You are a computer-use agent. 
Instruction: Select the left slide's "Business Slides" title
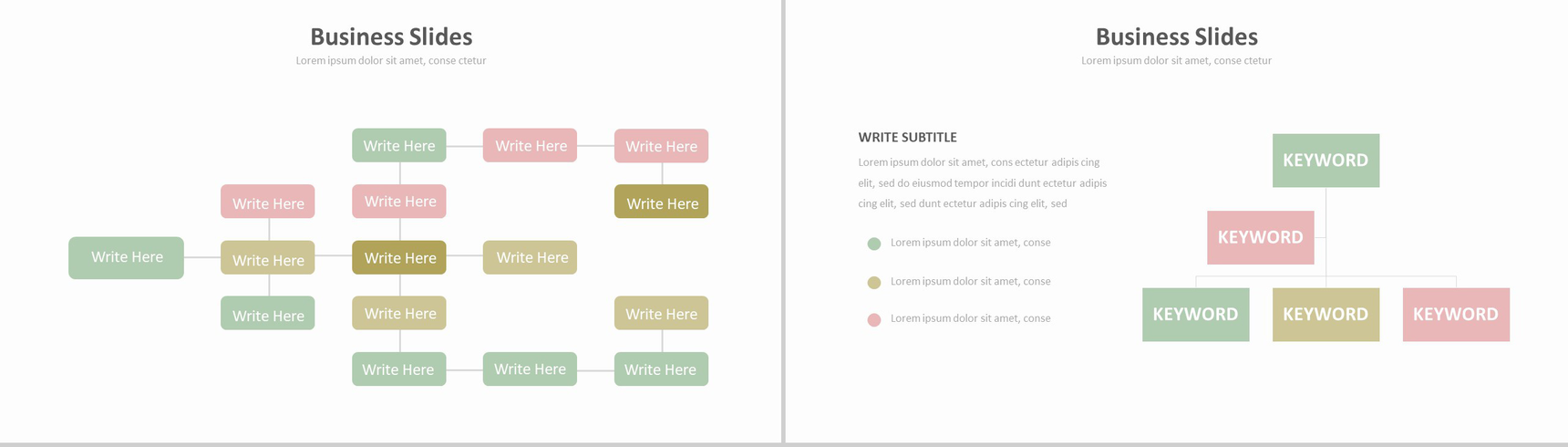pos(391,36)
